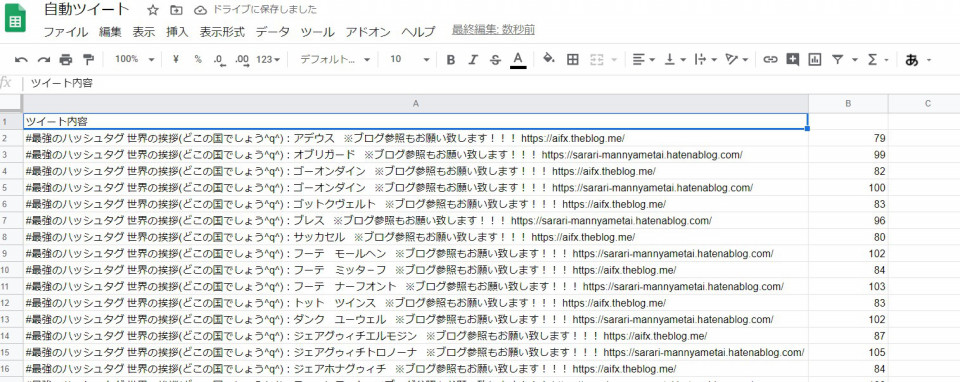This screenshot has width=960, height=382.
Task: Open the zoom 100% dropdown
Action: tap(135, 59)
